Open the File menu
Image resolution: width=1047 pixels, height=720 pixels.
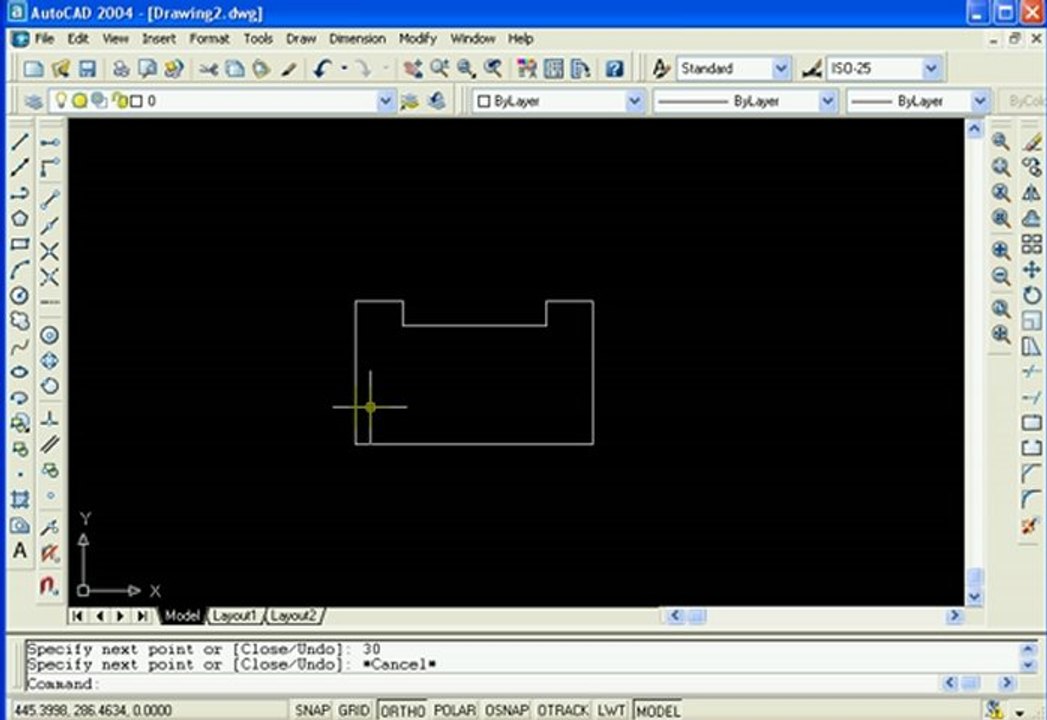point(44,39)
